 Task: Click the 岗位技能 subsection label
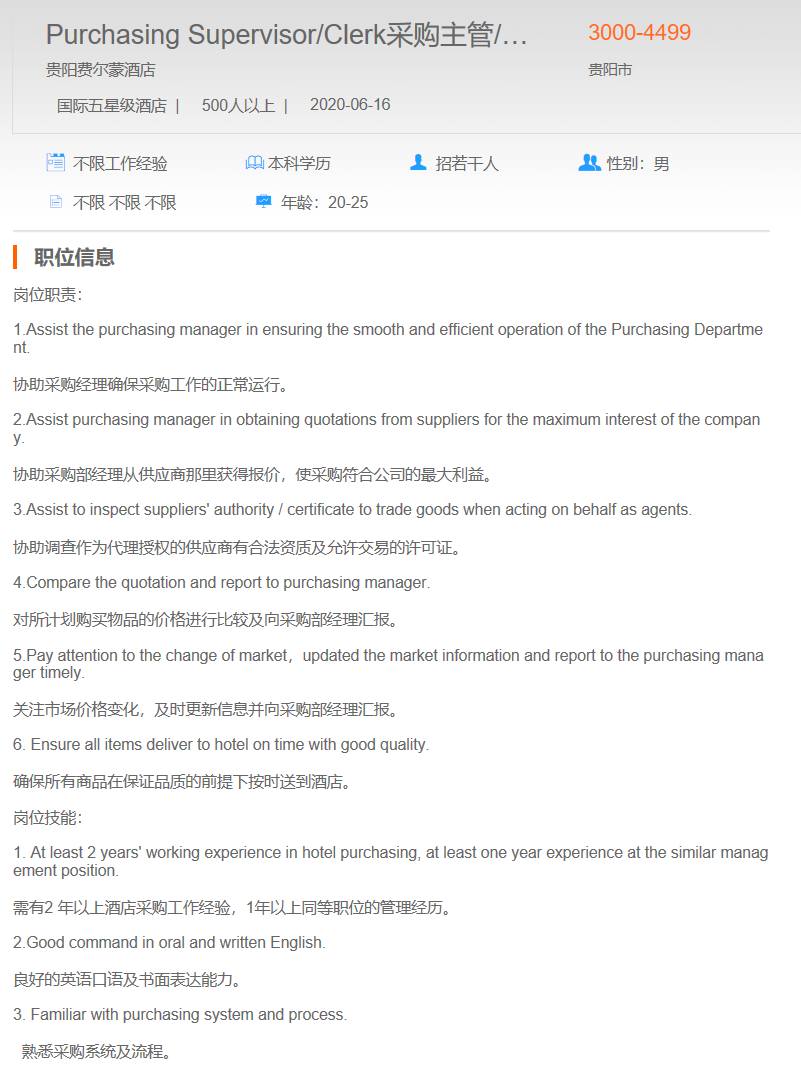[47, 818]
